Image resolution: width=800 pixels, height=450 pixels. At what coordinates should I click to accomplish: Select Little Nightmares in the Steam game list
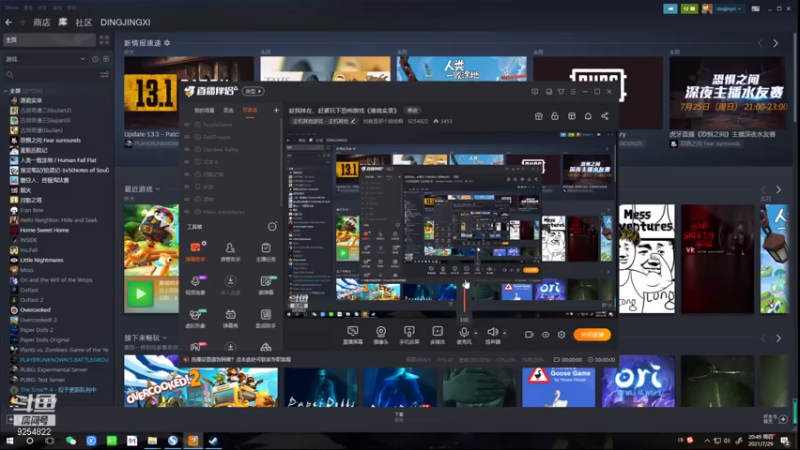41,260
